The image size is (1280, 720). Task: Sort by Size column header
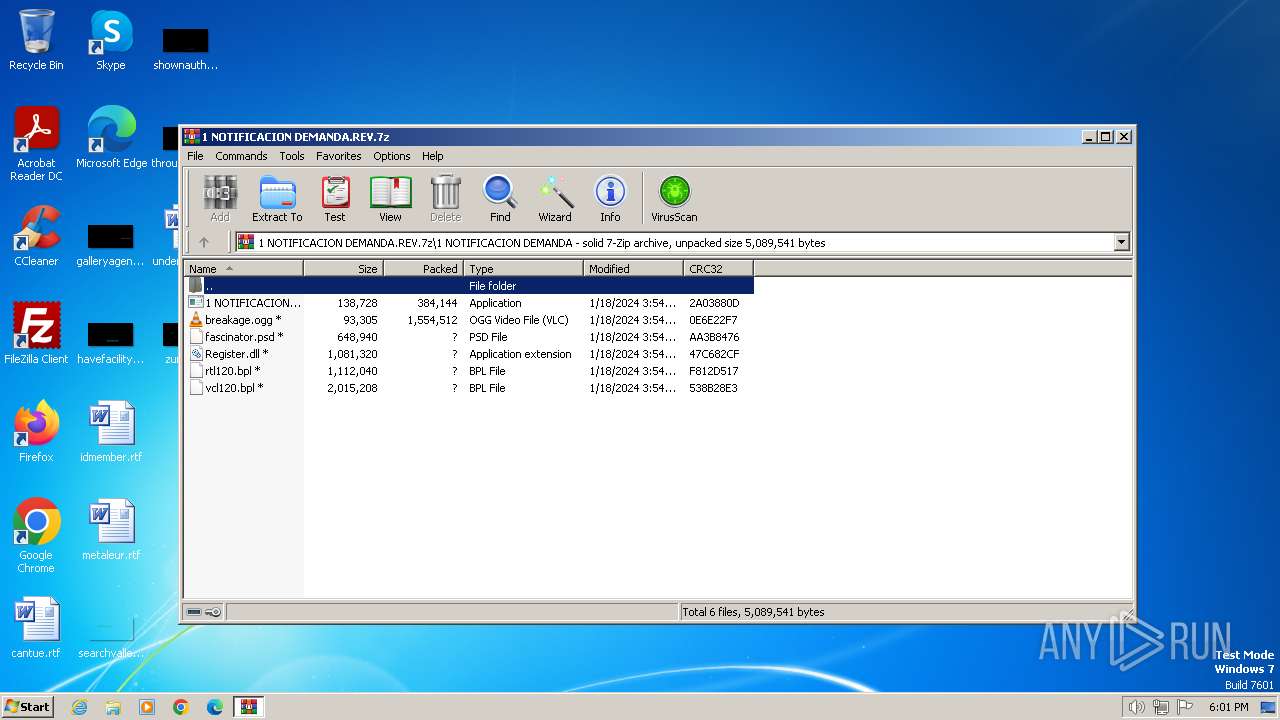(343, 268)
